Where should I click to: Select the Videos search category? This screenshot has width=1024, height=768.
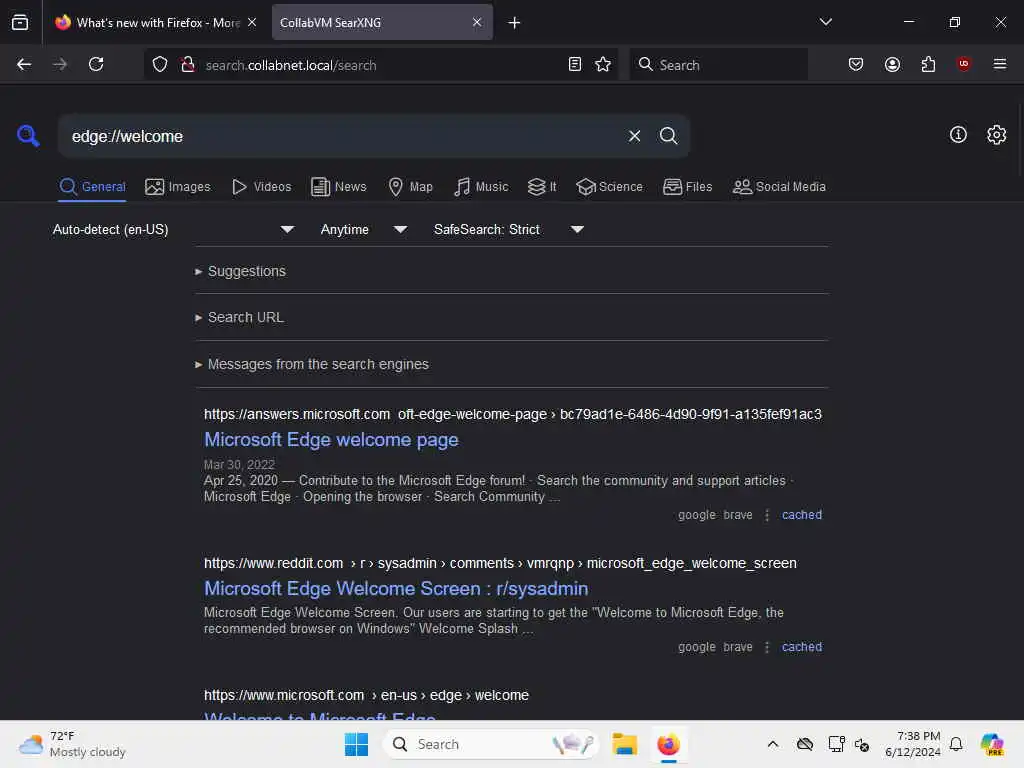tap(261, 187)
